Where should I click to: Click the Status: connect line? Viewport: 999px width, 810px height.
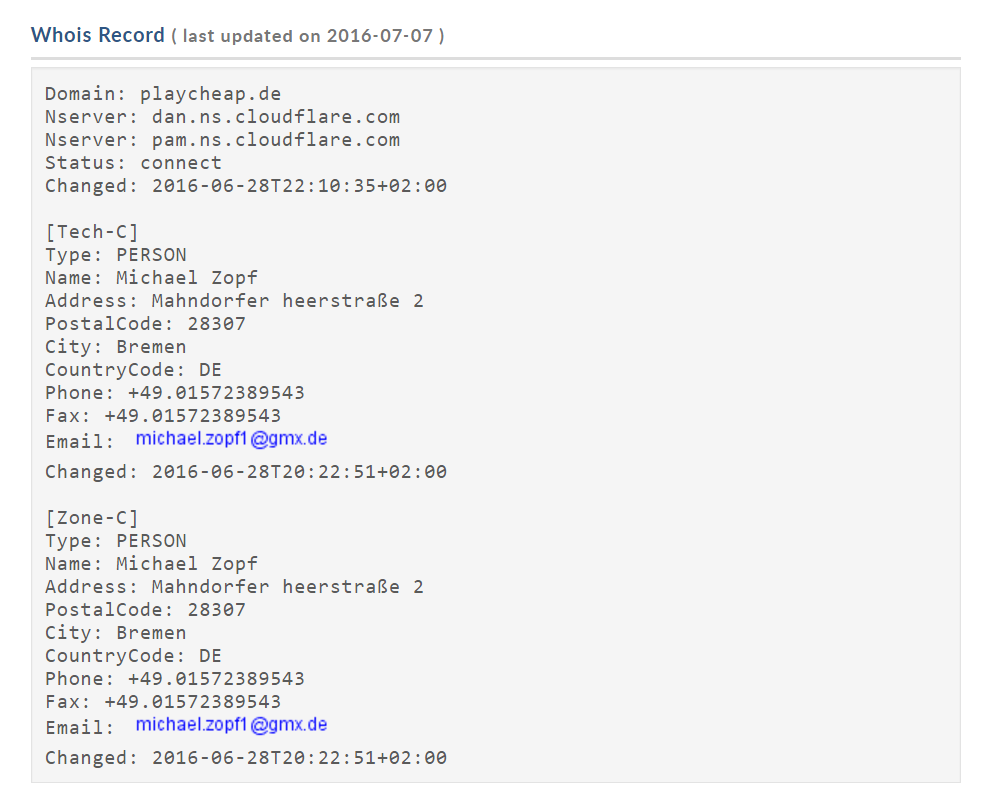click(x=133, y=163)
